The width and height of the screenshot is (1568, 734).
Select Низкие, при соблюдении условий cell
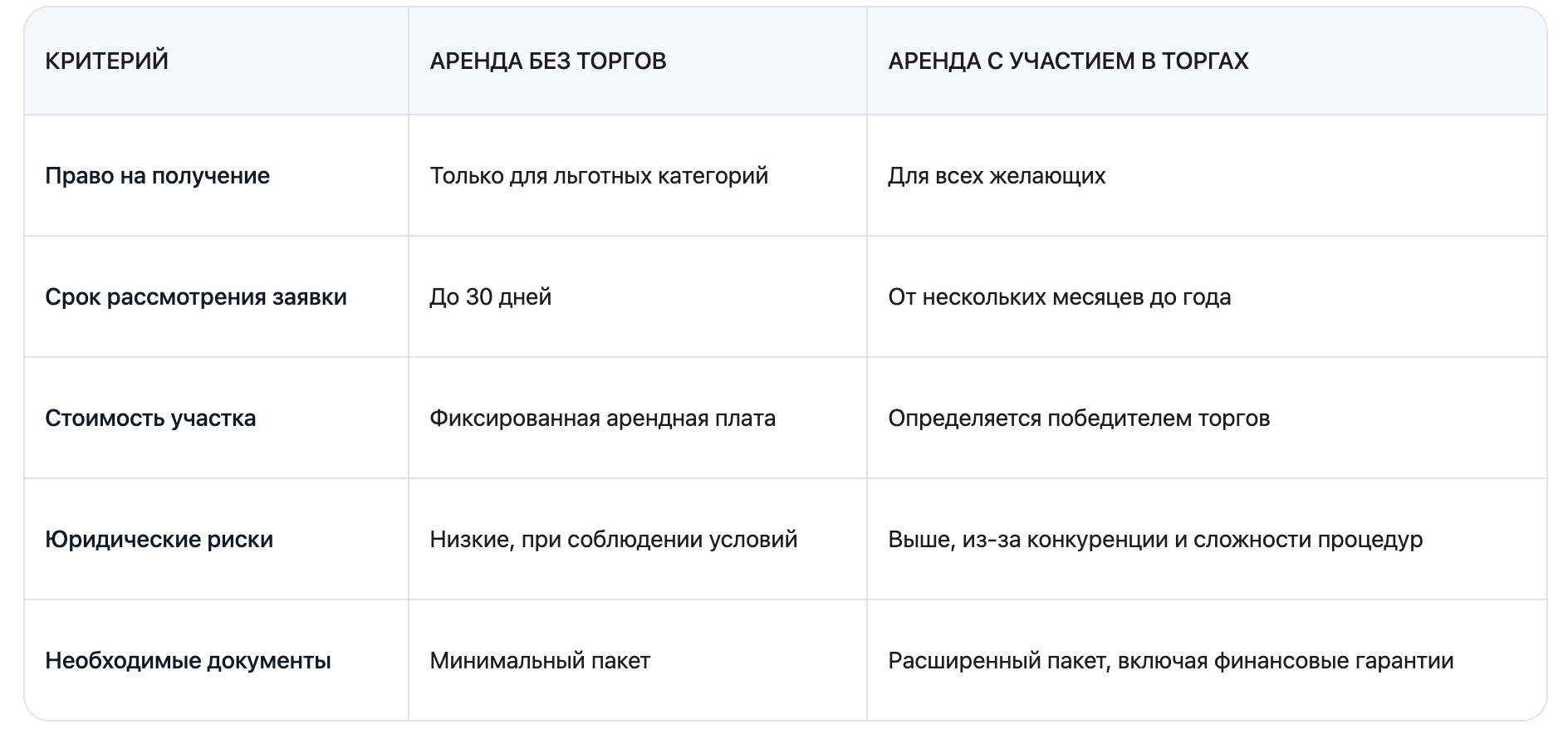(614, 540)
